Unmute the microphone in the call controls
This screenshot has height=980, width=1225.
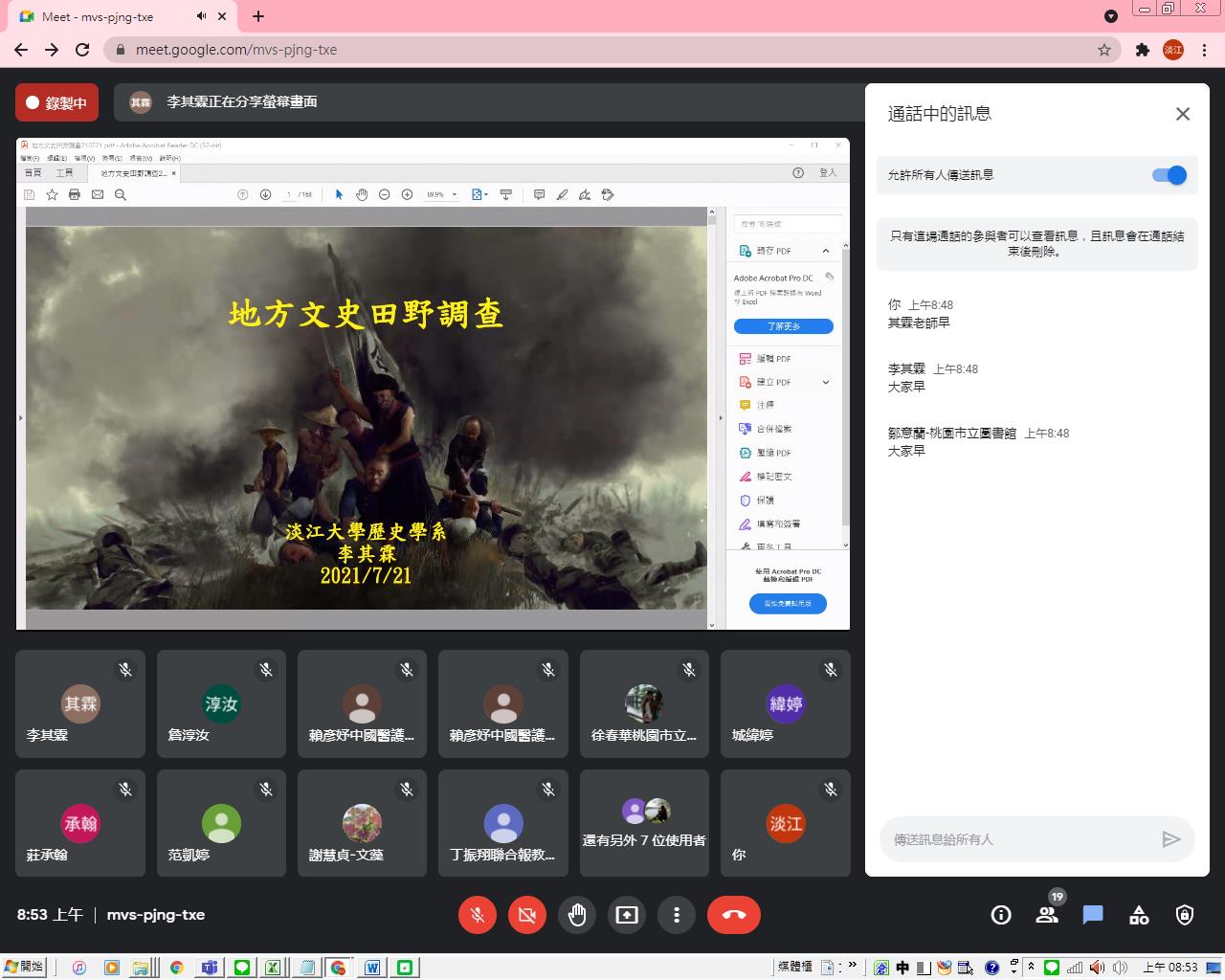[x=478, y=915]
